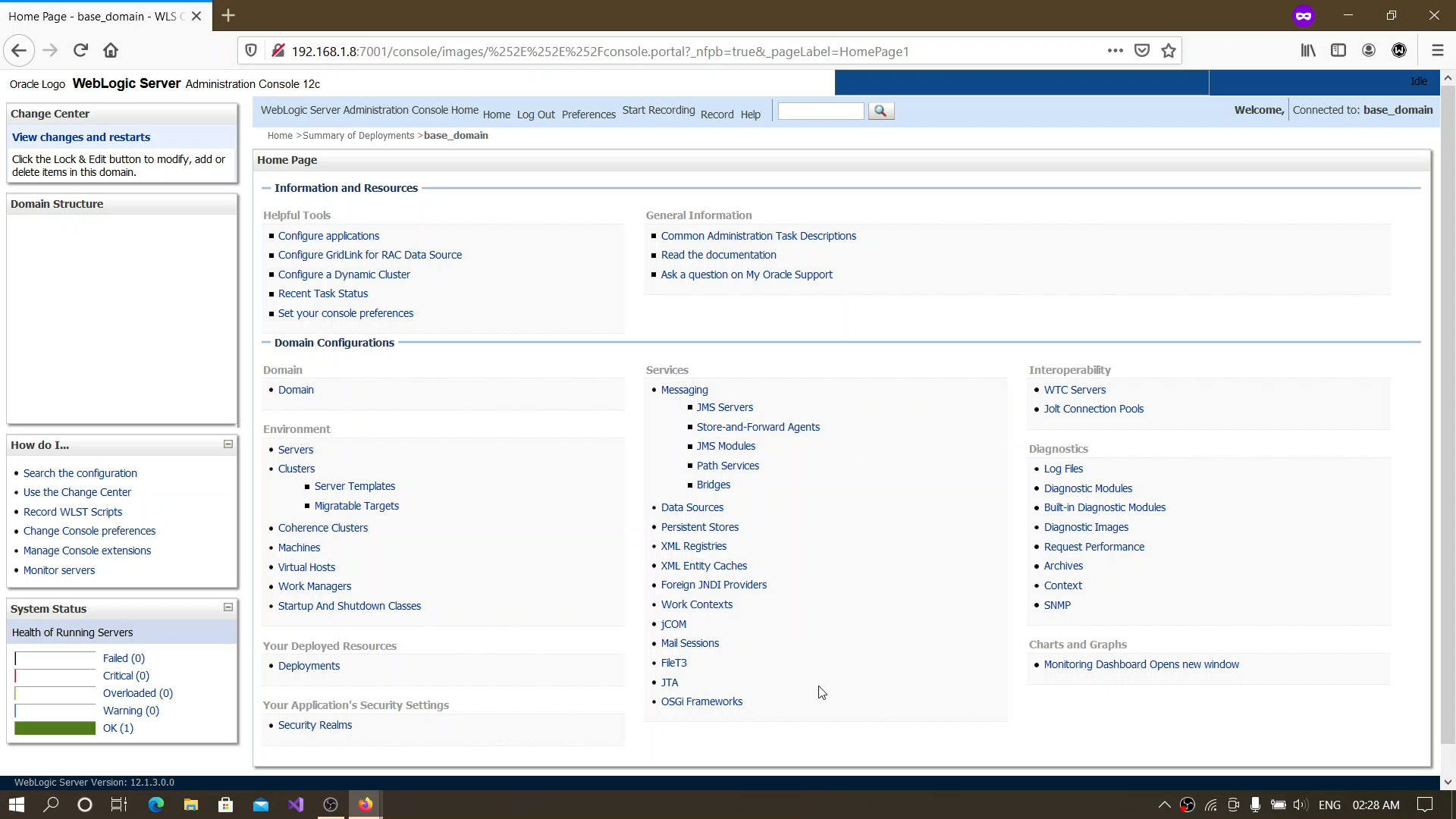Toggle the sidebar view icon
Image resolution: width=1456 pixels, height=819 pixels.
pos(1338,51)
